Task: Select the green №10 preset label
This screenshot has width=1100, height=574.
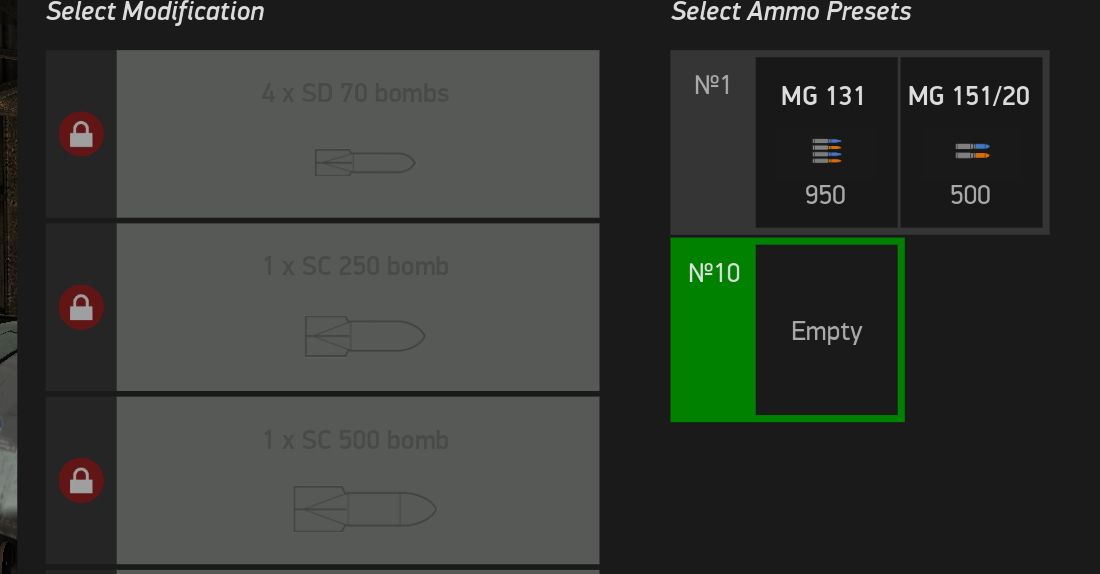Action: [714, 273]
